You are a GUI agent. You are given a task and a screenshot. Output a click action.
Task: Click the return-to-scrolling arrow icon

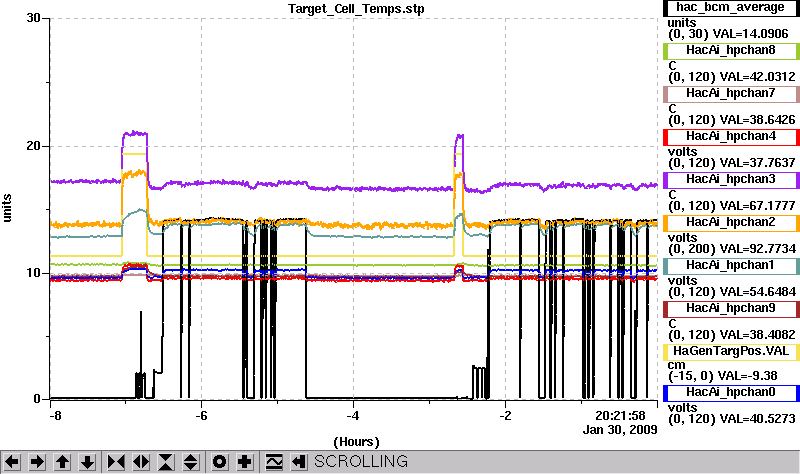pos(299,462)
